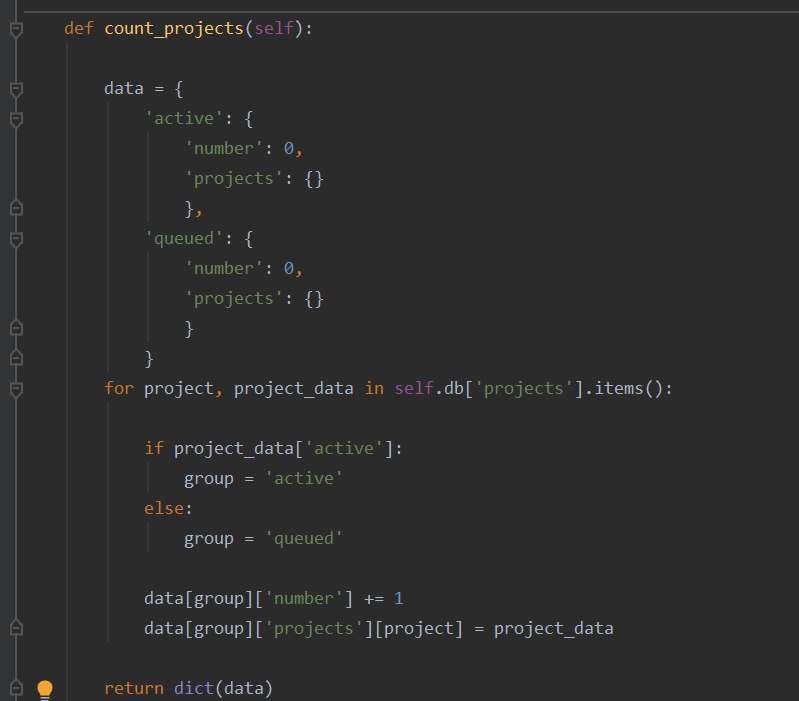The image size is (799, 701).
Task: Click 'projects' key inside the queued block
Action: click(233, 299)
